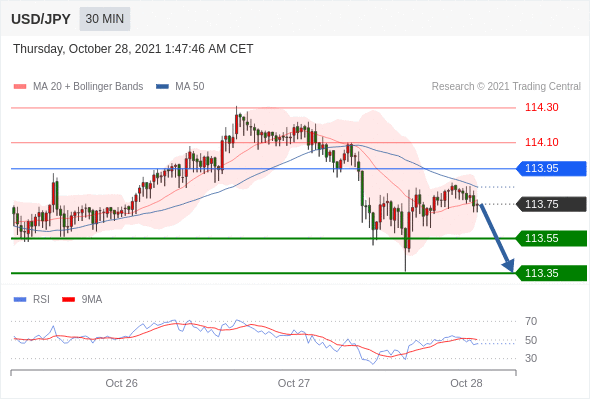The width and height of the screenshot is (590, 400).
Task: Click the blue 113.95 pivot price tag
Action: pyautogui.click(x=551, y=169)
